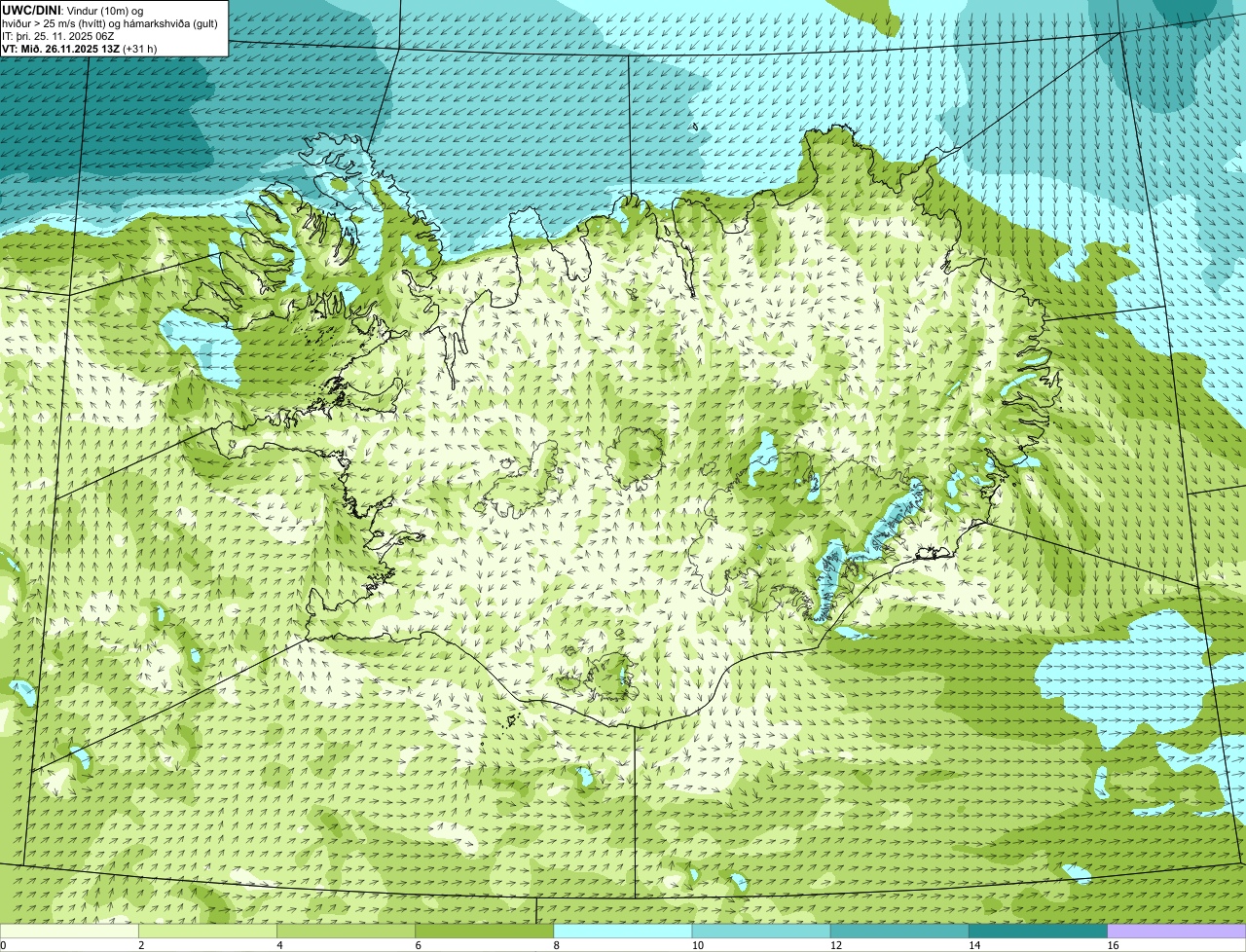Image resolution: width=1246 pixels, height=952 pixels.
Task: Click the "UWC/DINI: Vindur (10m) og" title line
Action: 73,10
